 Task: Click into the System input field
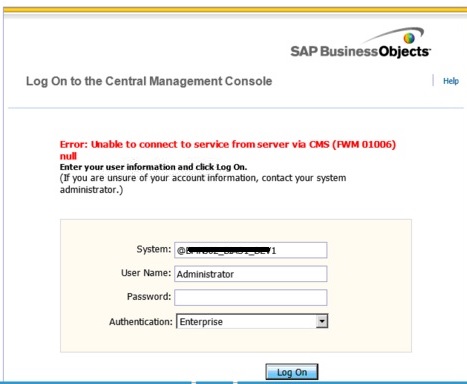pyautogui.click(x=251, y=250)
